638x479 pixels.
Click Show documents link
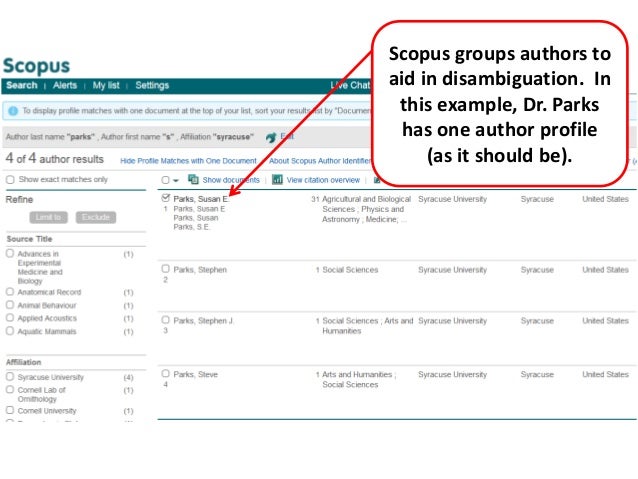click(231, 180)
